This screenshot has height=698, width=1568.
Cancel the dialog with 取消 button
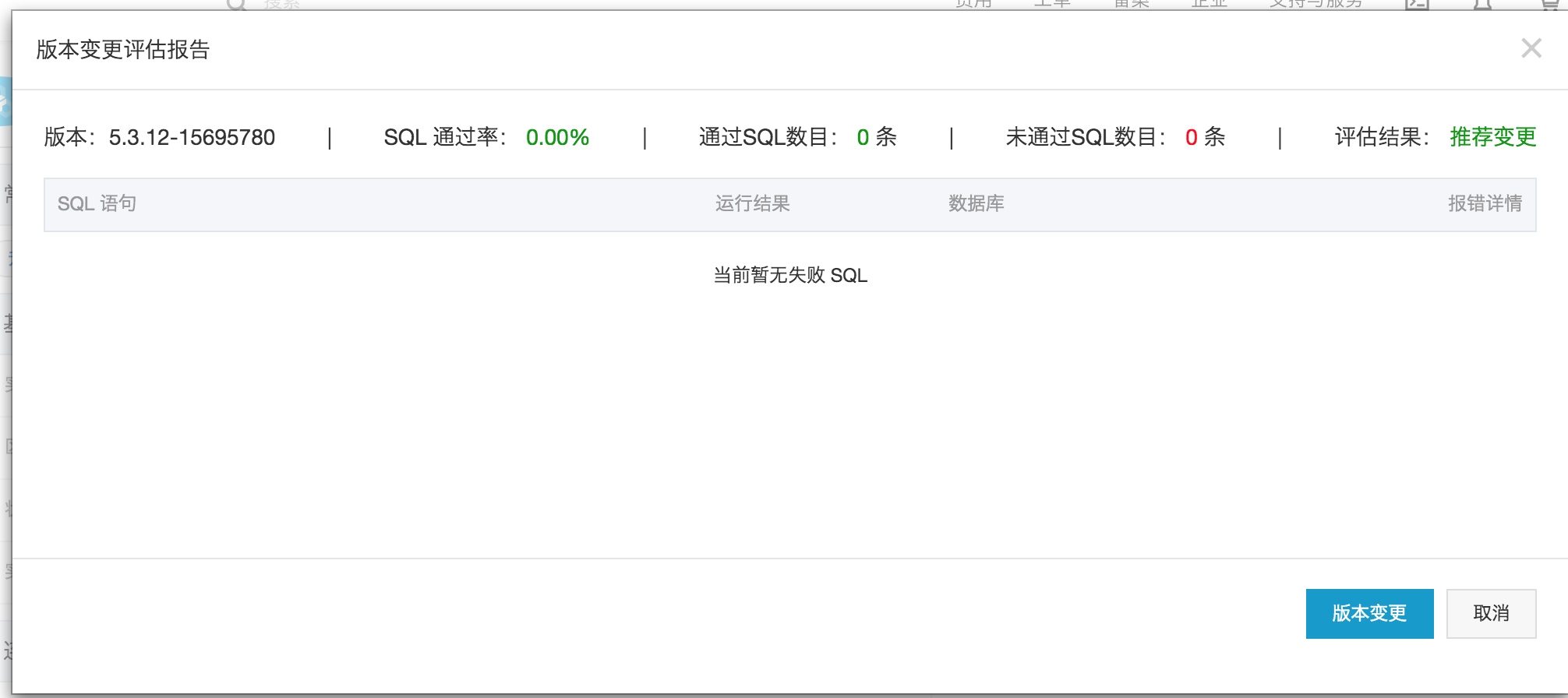pos(1491,613)
